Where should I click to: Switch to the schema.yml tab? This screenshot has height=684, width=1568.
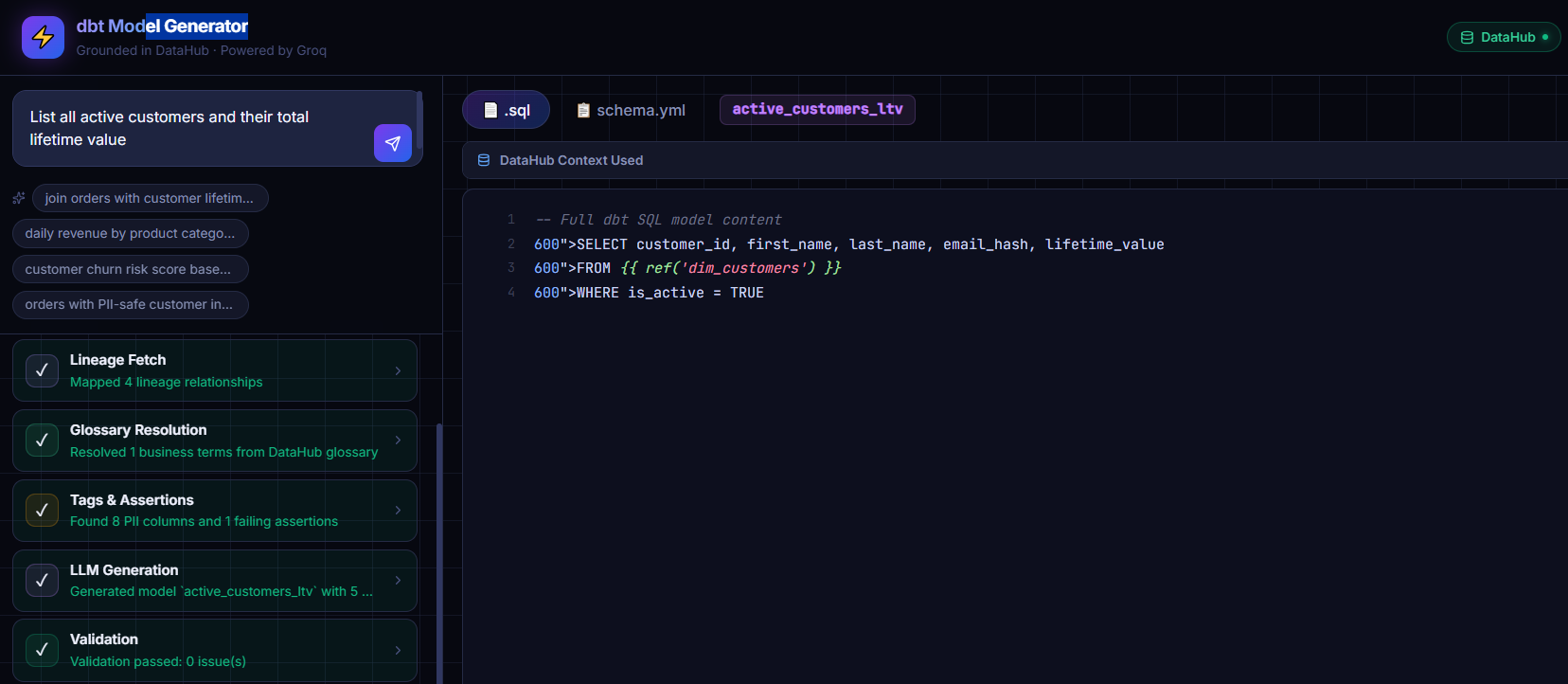pos(631,110)
